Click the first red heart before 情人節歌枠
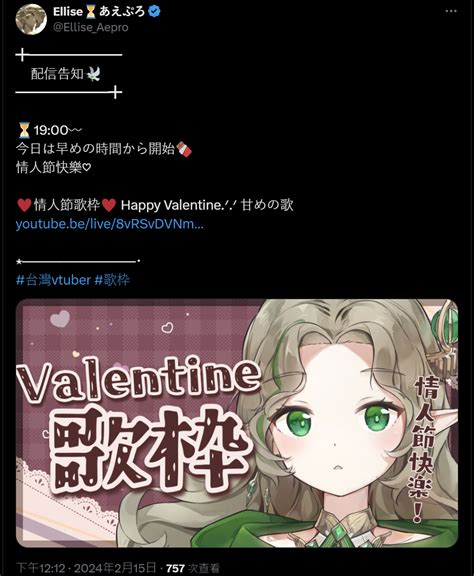 (x=24, y=205)
